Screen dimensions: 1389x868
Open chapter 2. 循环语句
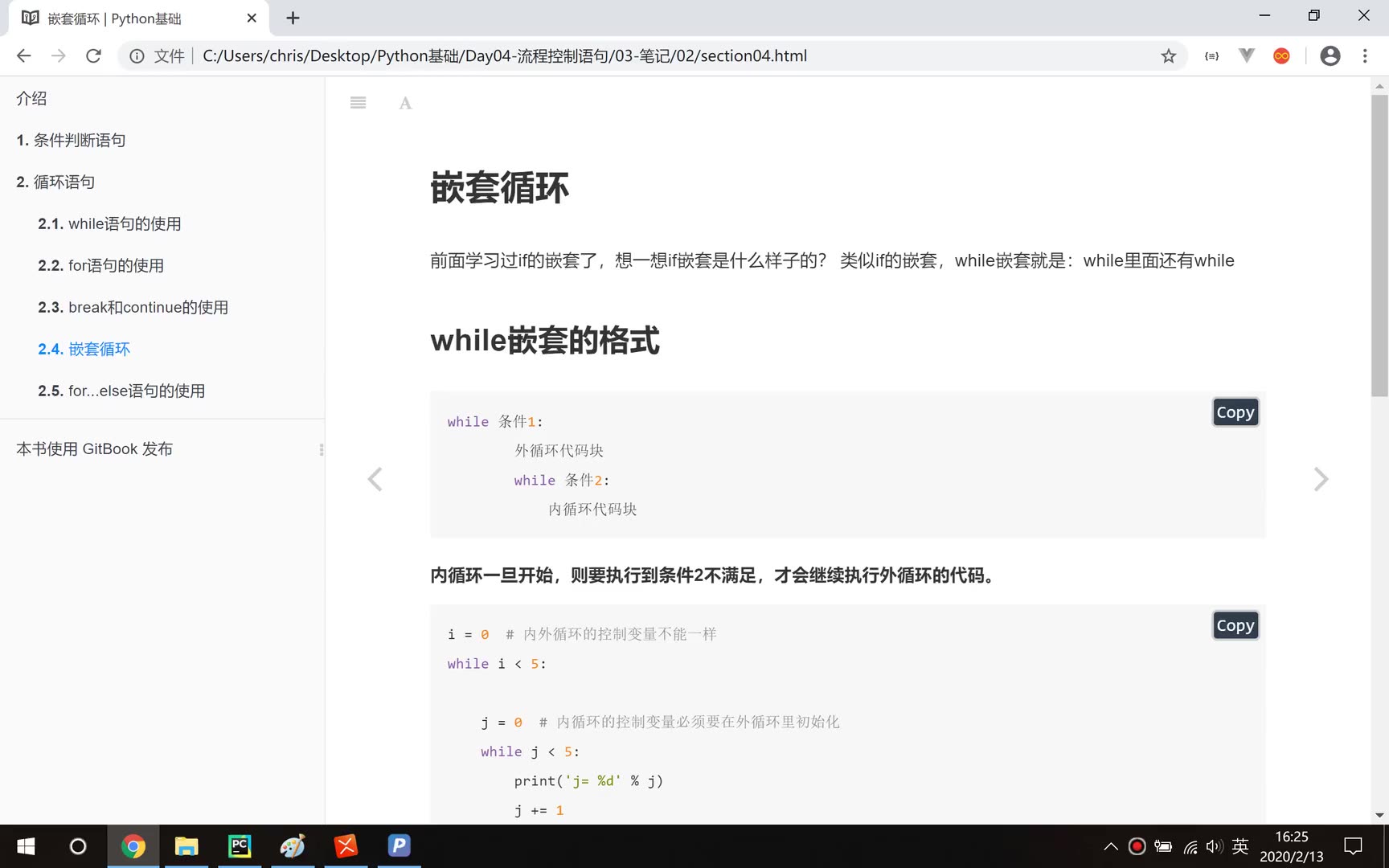click(x=55, y=182)
